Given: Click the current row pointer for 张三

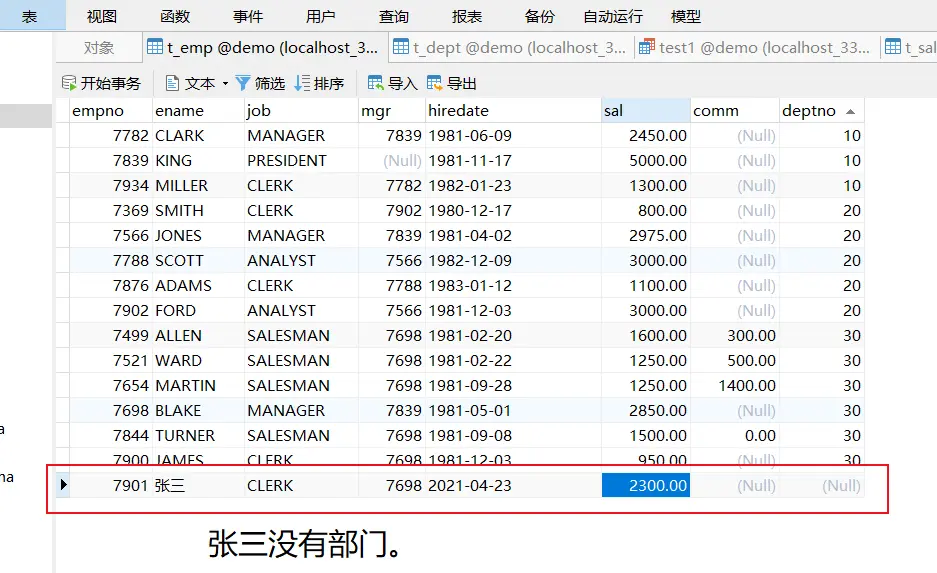Looking at the screenshot, I should [x=63, y=485].
